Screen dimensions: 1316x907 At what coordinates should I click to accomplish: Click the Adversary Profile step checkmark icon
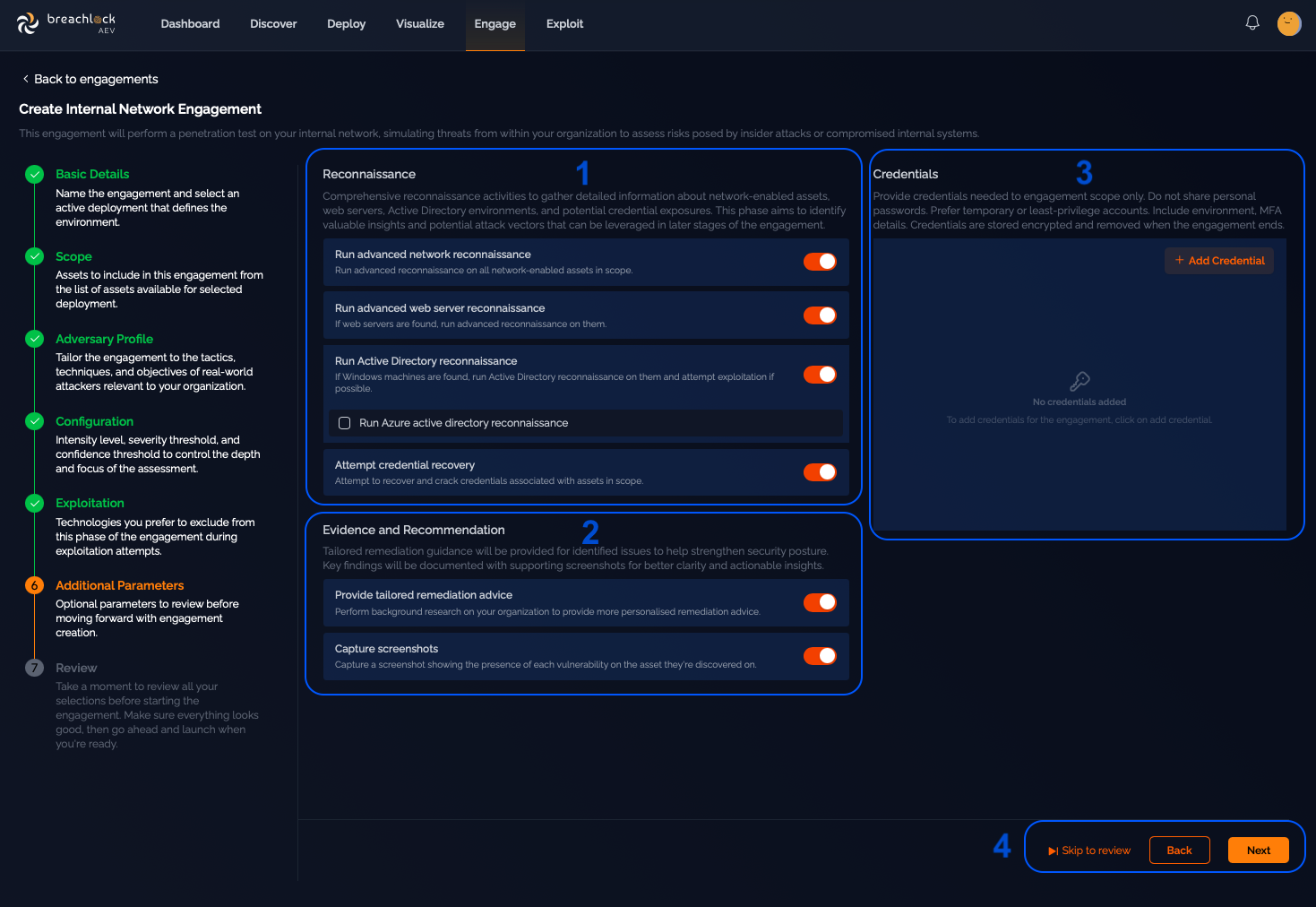pyautogui.click(x=35, y=339)
